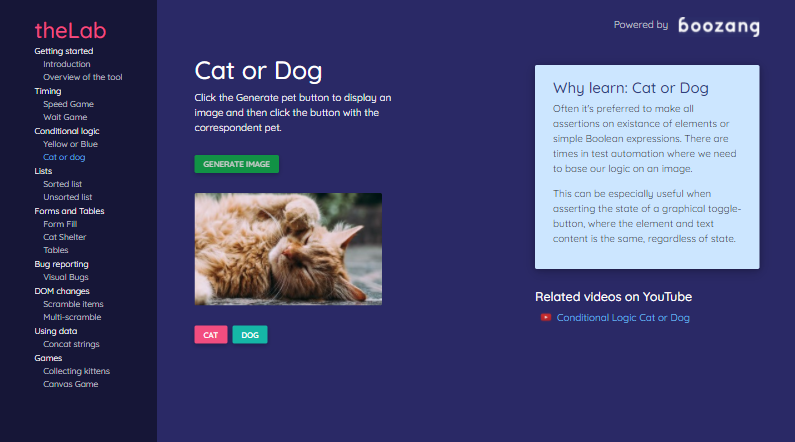Click the Bug reporting heading
The width and height of the screenshot is (795, 442).
61,265
